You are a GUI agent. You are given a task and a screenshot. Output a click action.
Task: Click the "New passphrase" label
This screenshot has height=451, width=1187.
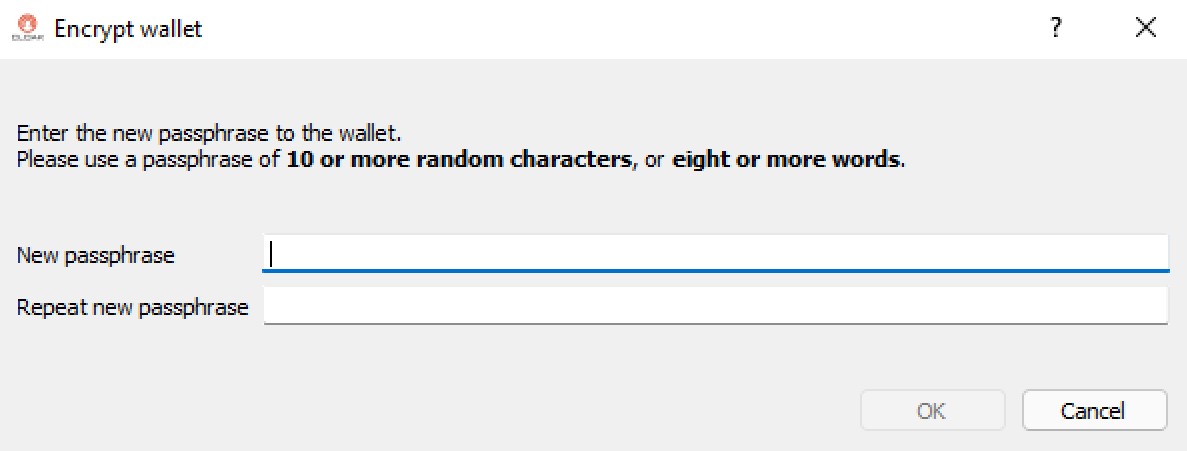coord(96,256)
